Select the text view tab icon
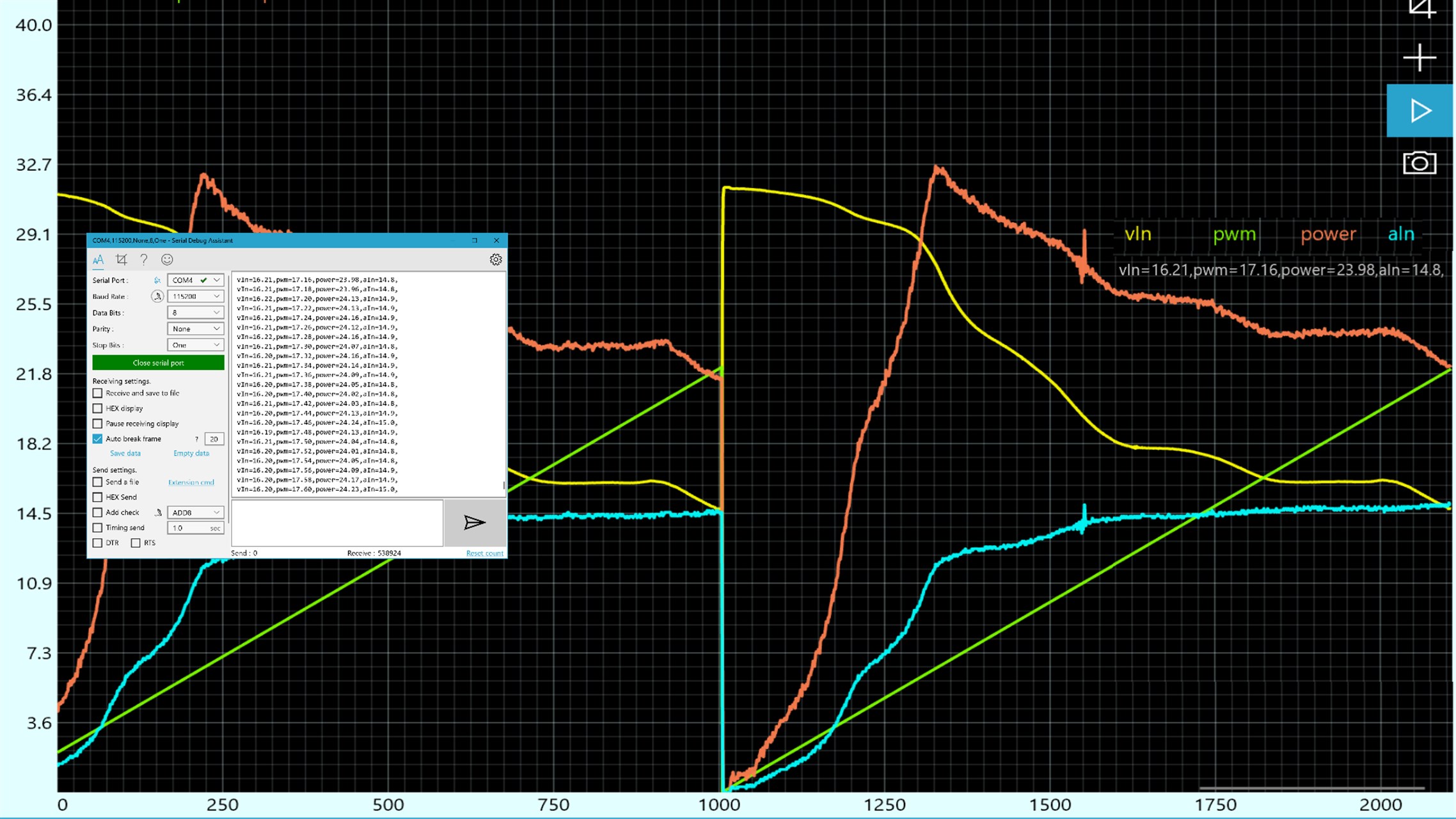1456x819 pixels. pos(98,260)
